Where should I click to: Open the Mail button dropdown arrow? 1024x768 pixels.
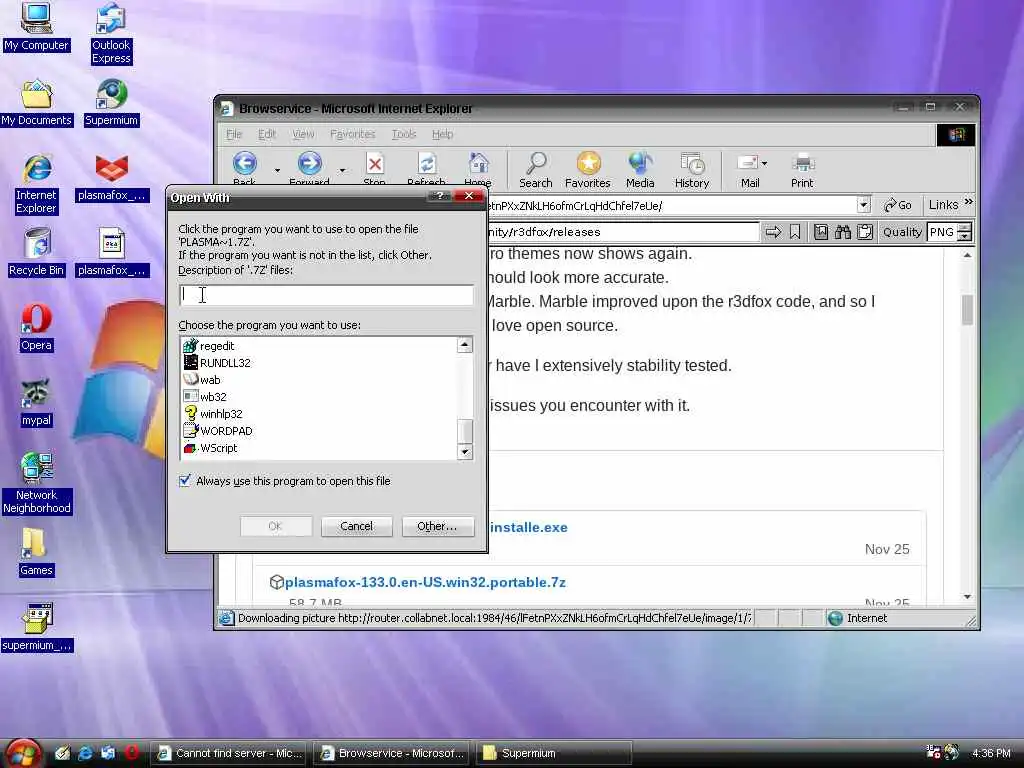tap(765, 163)
